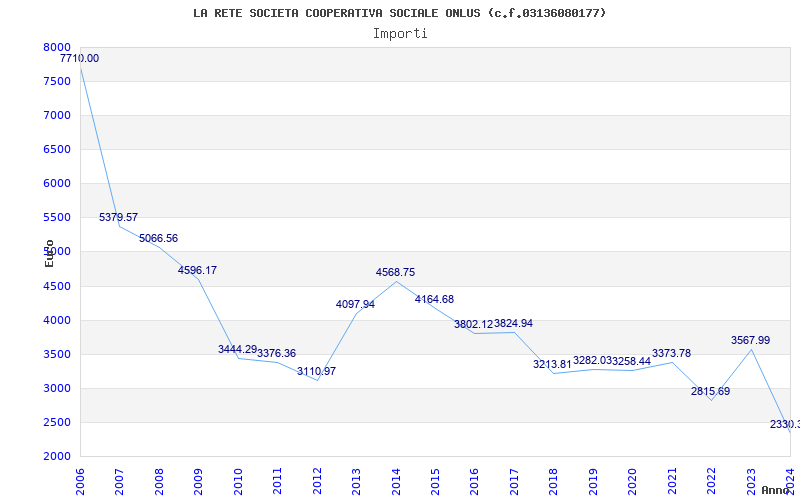The height and width of the screenshot is (500, 800).
Task: Click the 4568.75 peak label for 2014
Action: coord(395,272)
